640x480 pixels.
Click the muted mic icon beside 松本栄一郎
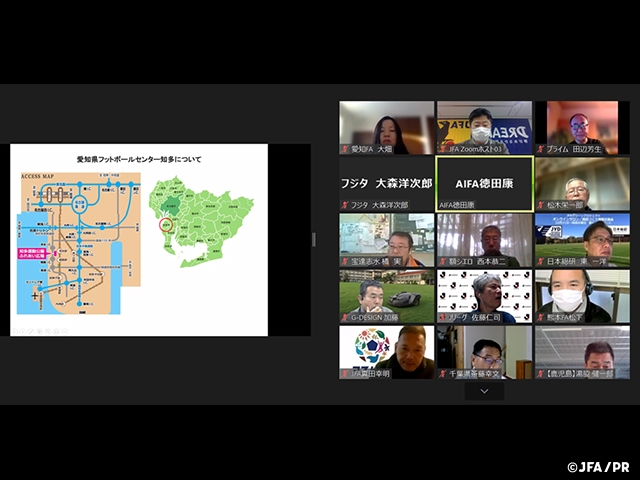[x=540, y=205]
